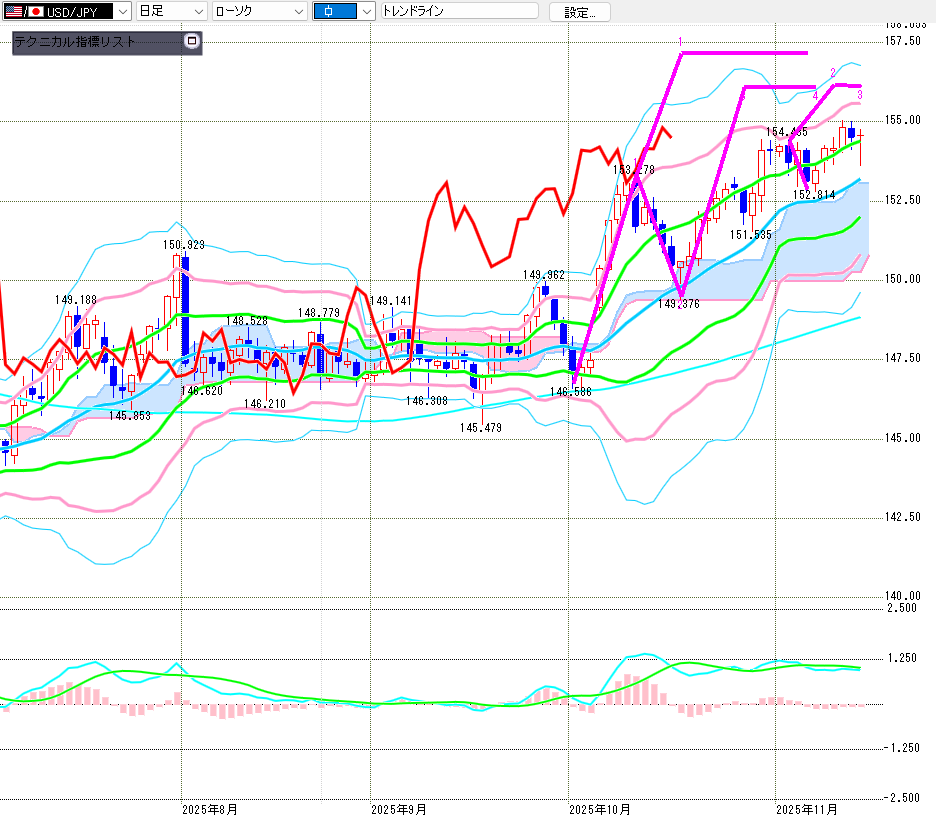Collapse the テクニカル指標リスト panel with its square icon
Image resolution: width=936 pixels, height=820 pixels.
(x=192, y=42)
